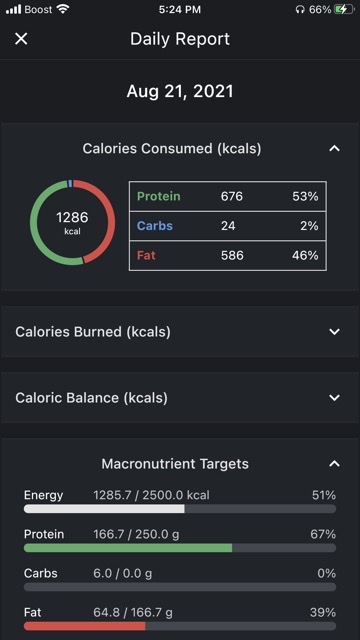Tap the Daily Report title

tap(180, 39)
